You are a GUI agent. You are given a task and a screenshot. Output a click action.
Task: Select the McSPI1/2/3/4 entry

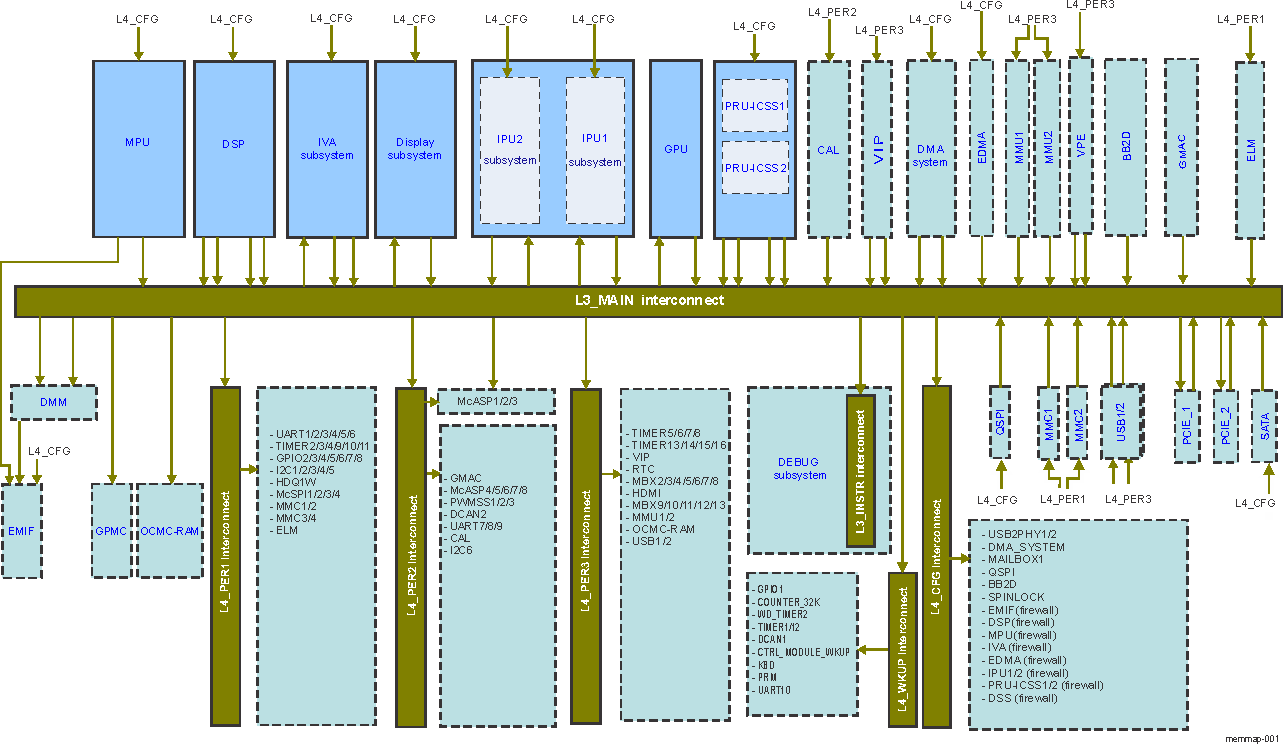(x=309, y=494)
